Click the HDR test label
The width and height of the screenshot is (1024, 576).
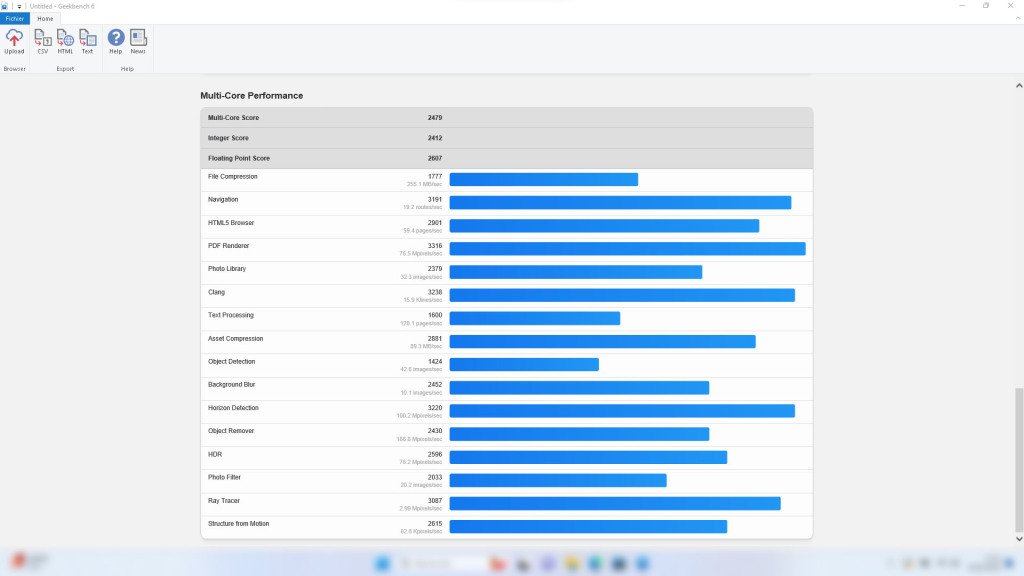pyautogui.click(x=215, y=455)
